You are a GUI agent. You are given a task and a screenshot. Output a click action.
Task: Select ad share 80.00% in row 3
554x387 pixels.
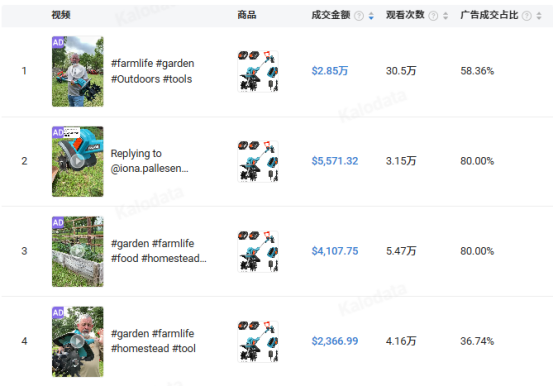[477, 251]
